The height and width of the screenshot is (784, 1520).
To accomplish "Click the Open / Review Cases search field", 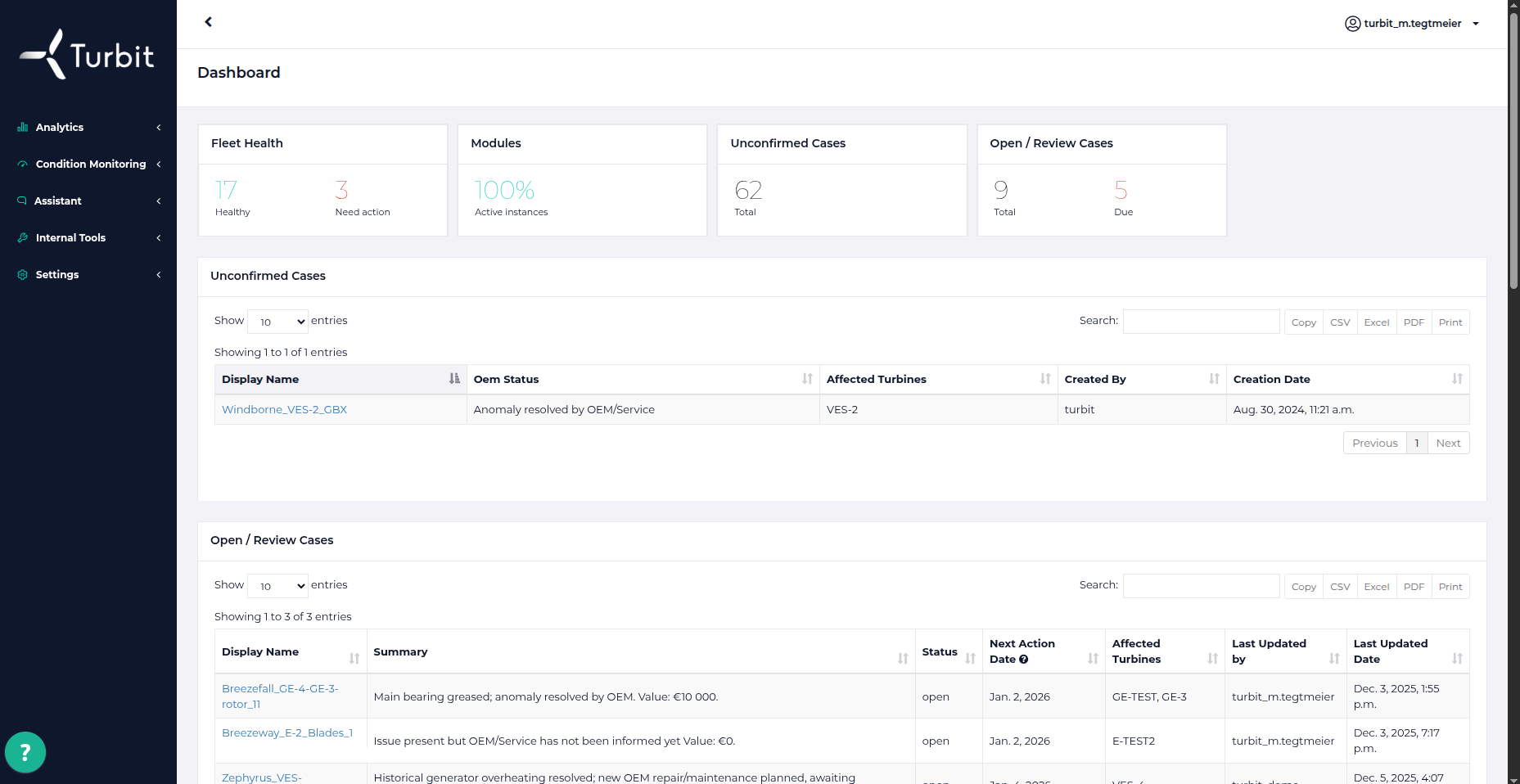I will tap(1201, 586).
